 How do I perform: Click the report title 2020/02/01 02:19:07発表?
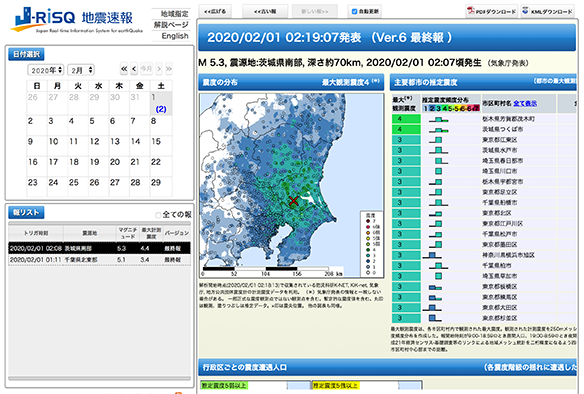click(284, 38)
